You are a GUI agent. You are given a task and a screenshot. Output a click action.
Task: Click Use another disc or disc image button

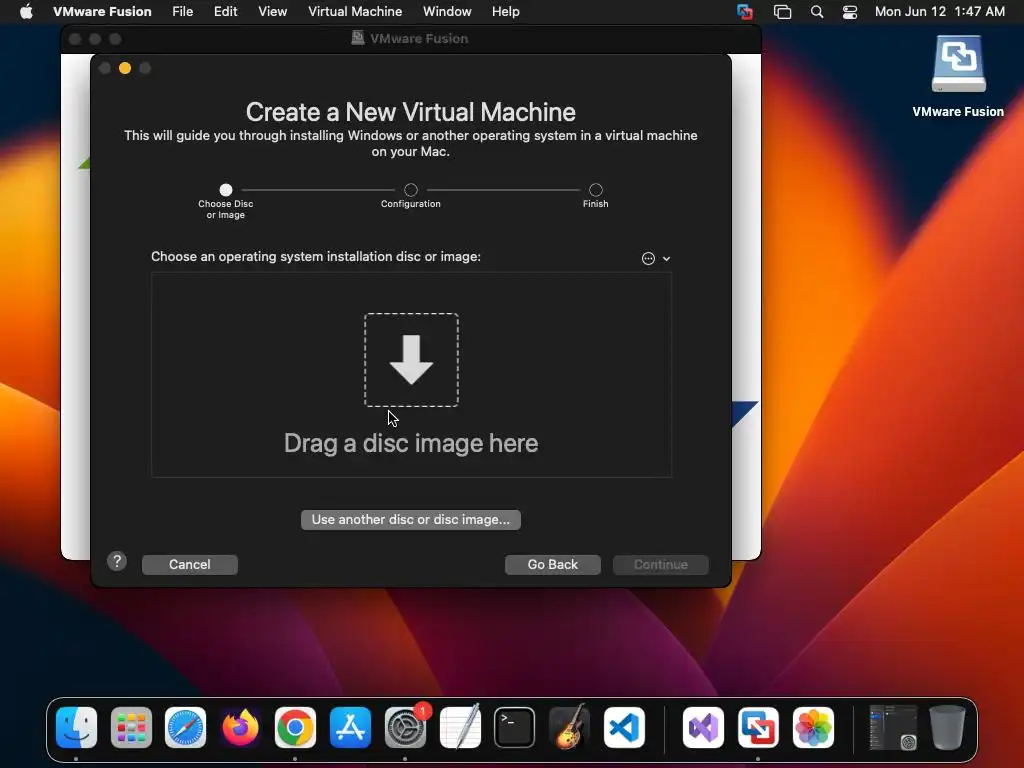(411, 520)
